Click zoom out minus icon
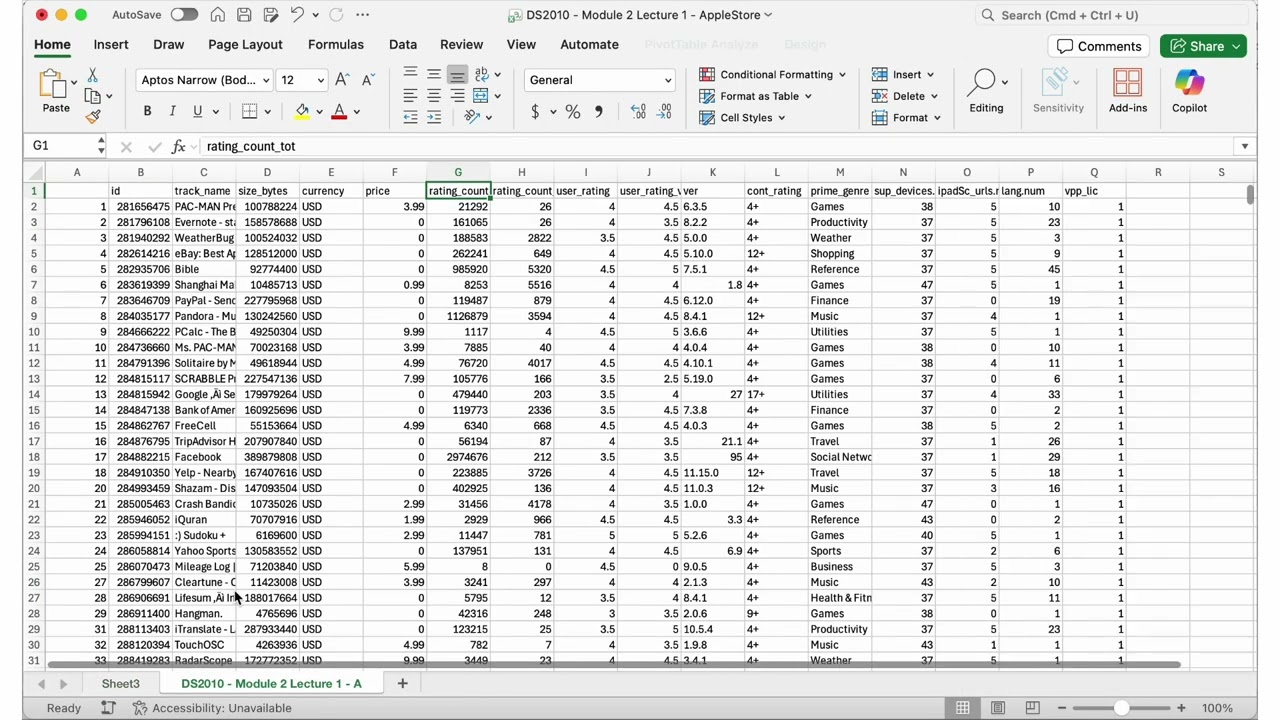The height and width of the screenshot is (720, 1280). [1062, 708]
